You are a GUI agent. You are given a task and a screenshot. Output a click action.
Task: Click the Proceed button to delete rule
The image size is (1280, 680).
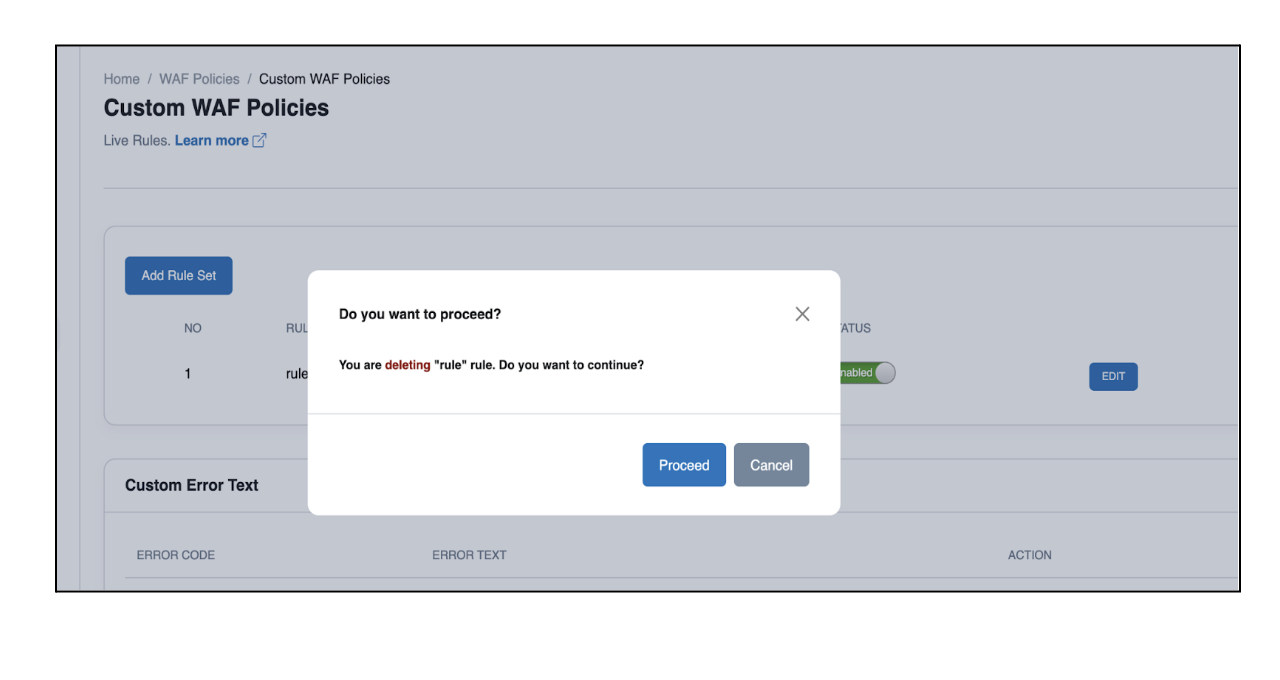(x=684, y=465)
